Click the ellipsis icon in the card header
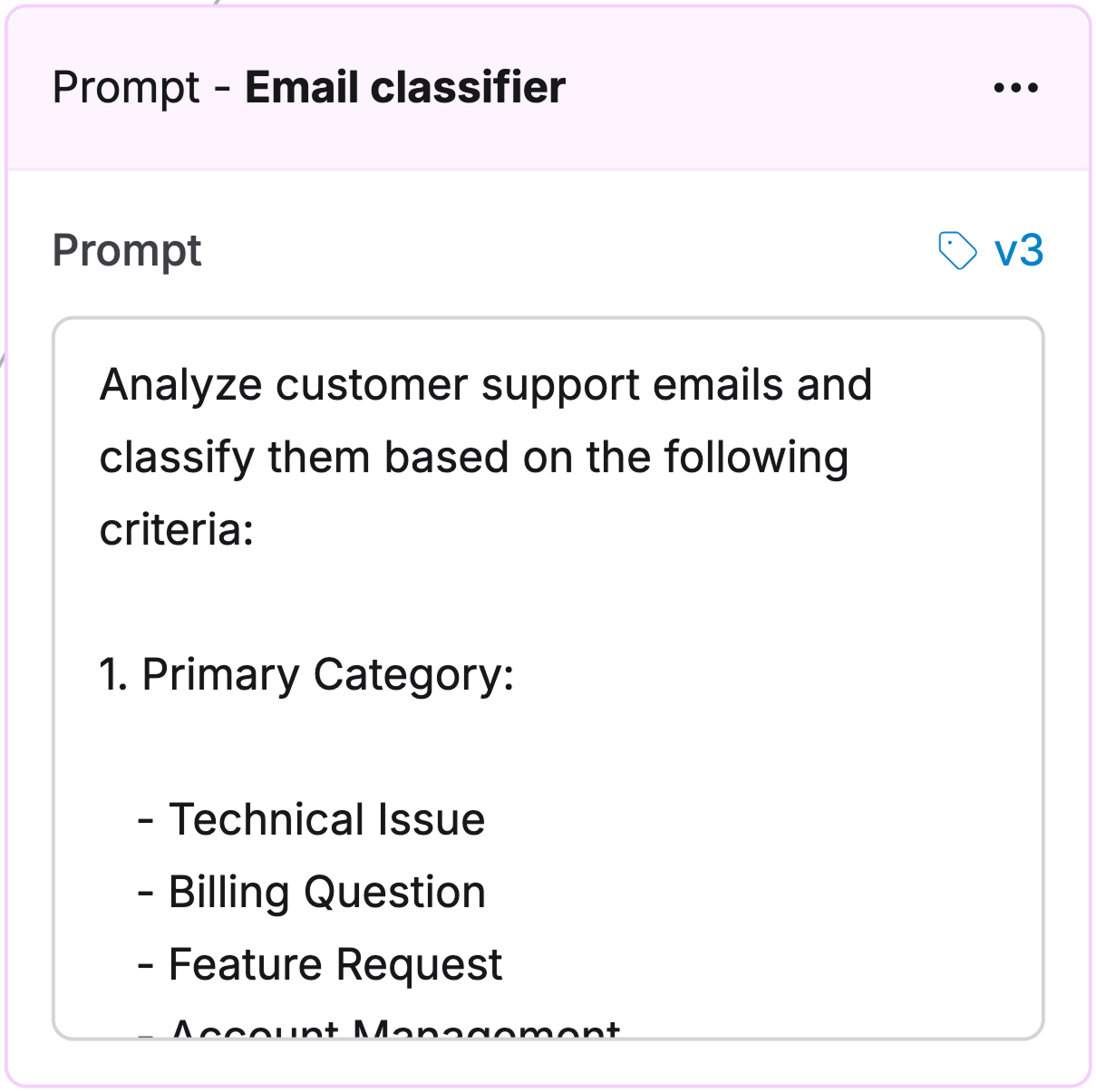1096x1092 pixels. click(x=1015, y=87)
